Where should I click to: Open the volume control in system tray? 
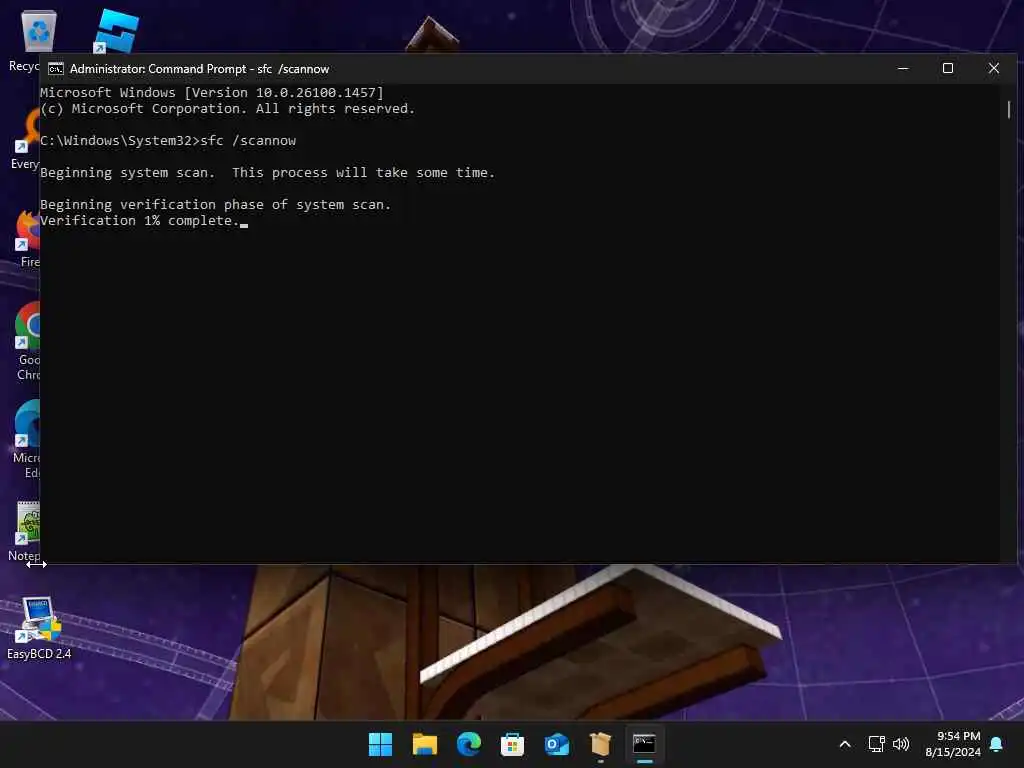(901, 744)
